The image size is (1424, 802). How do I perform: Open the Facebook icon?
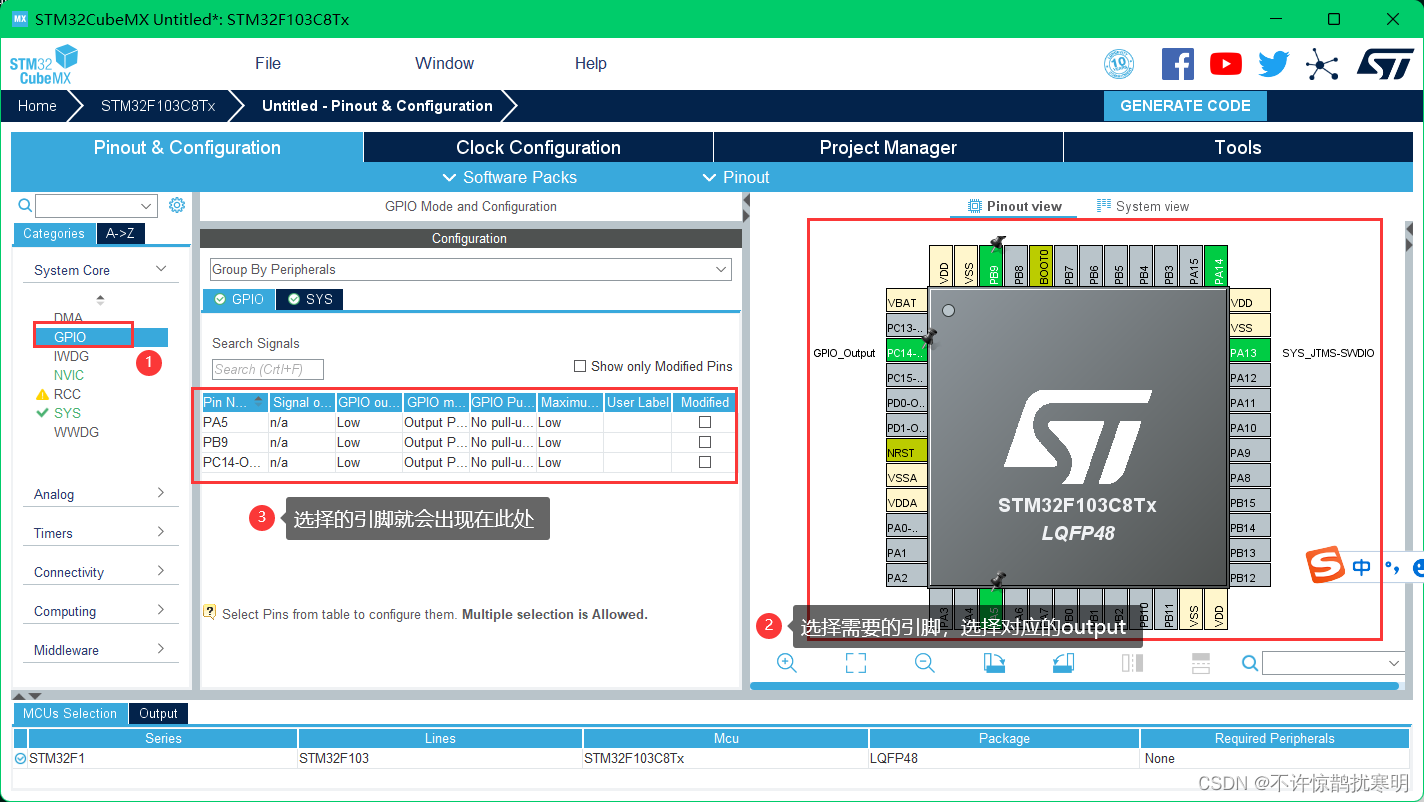tap(1178, 65)
